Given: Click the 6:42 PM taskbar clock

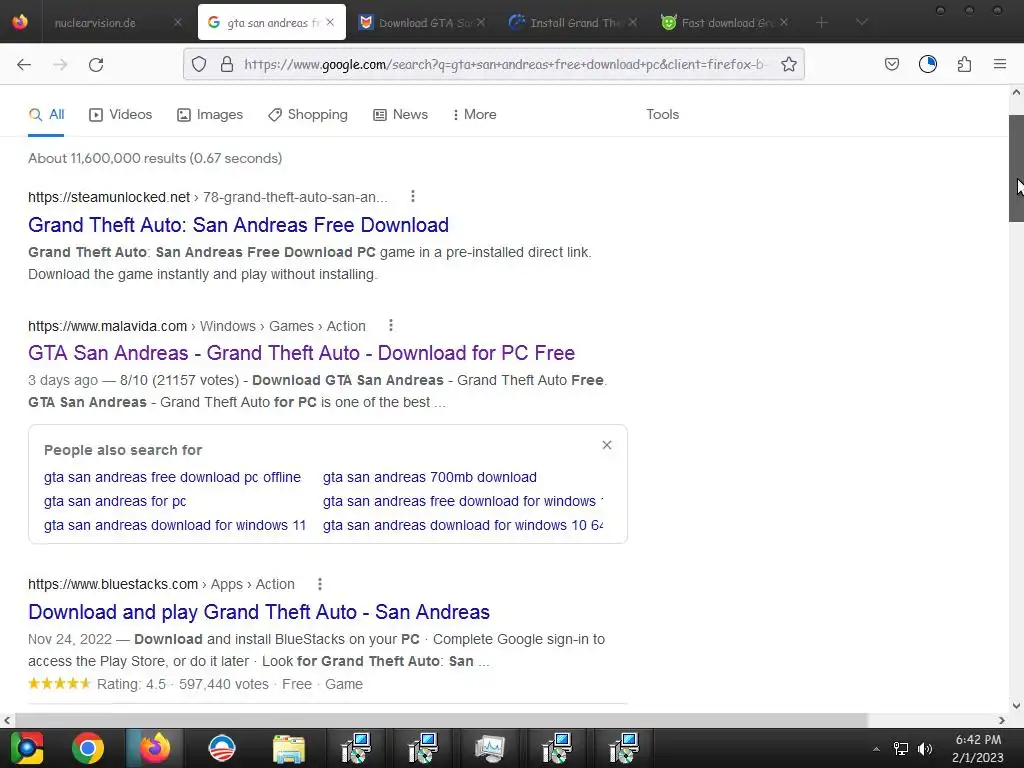Looking at the screenshot, I should 978,748.
